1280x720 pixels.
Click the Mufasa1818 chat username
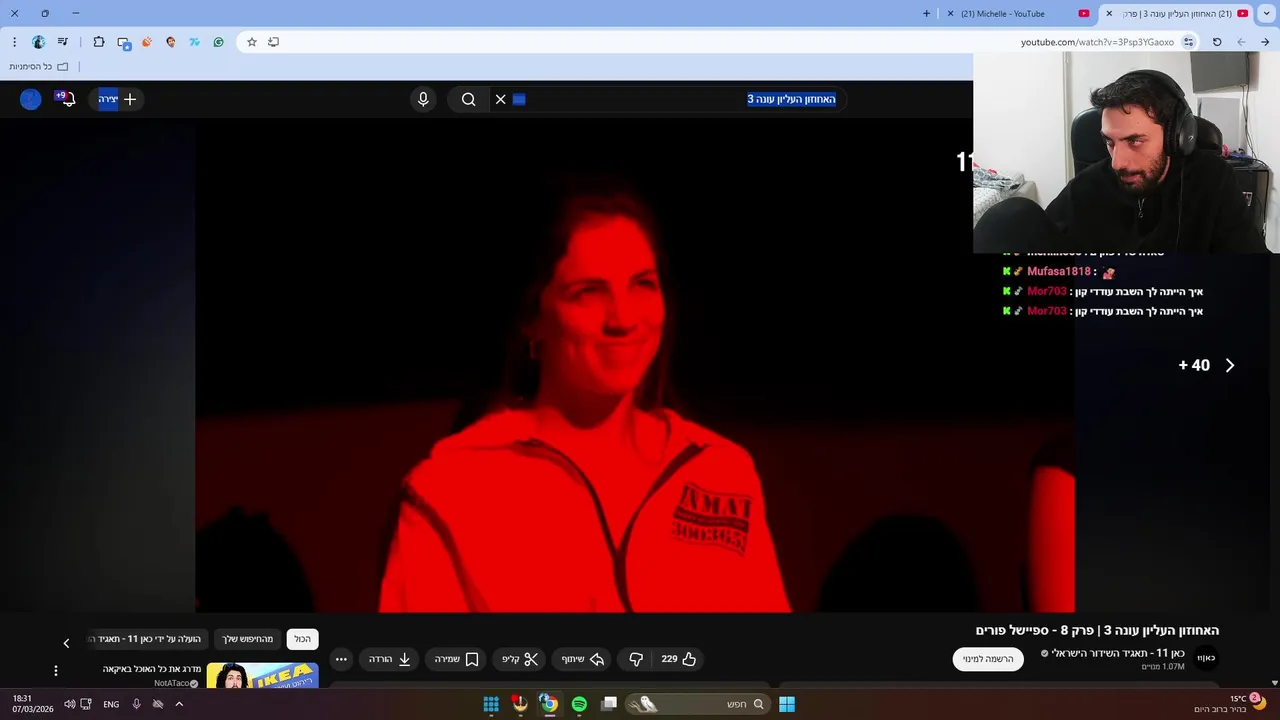[1059, 271]
